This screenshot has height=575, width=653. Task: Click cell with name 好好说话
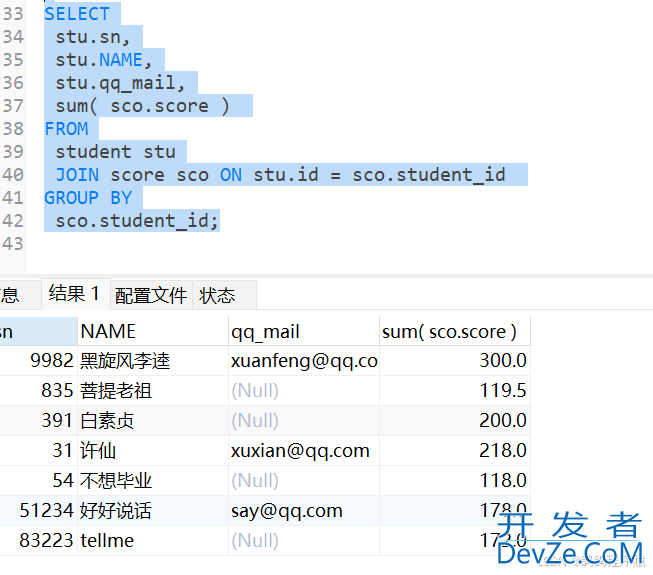[153, 510]
